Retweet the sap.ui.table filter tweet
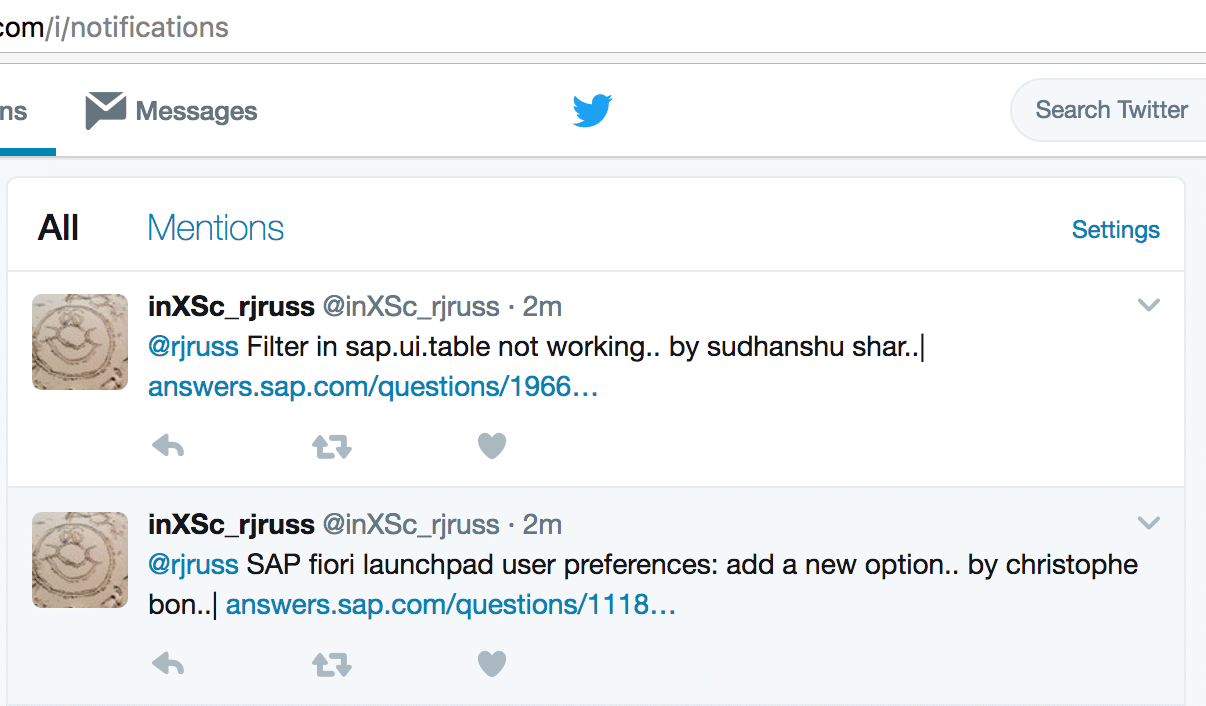This screenshot has height=706, width=1206. (331, 446)
